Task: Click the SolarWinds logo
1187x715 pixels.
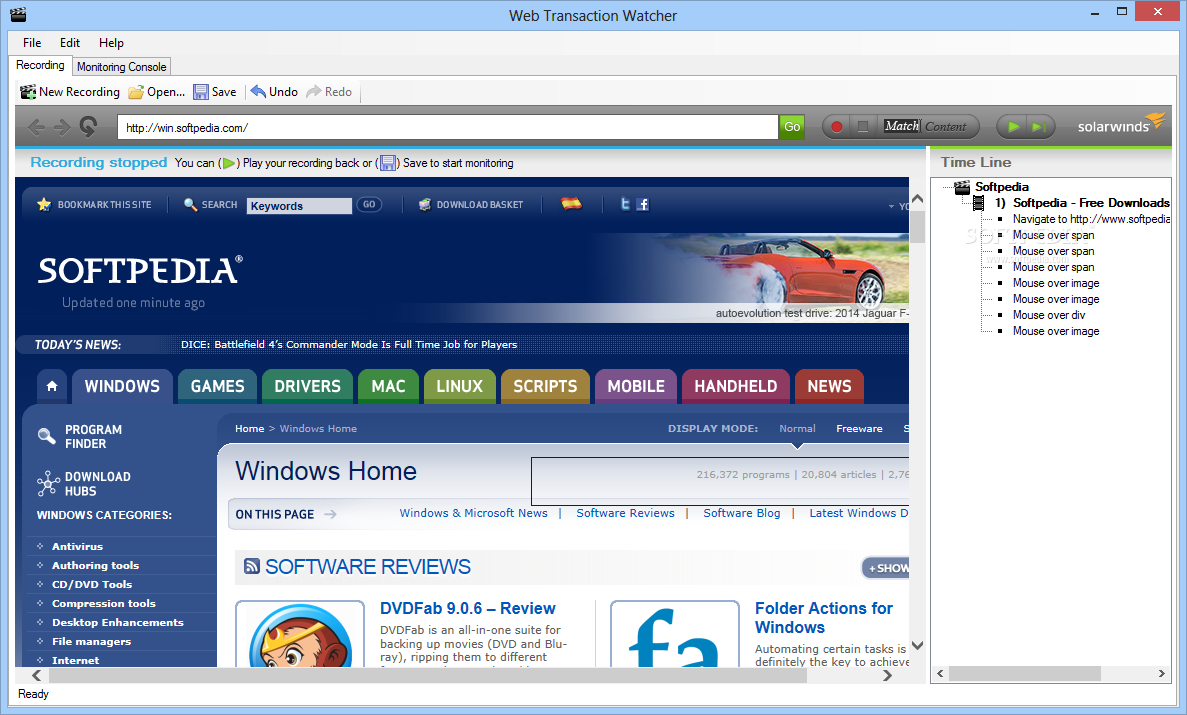Action: pos(1120,124)
